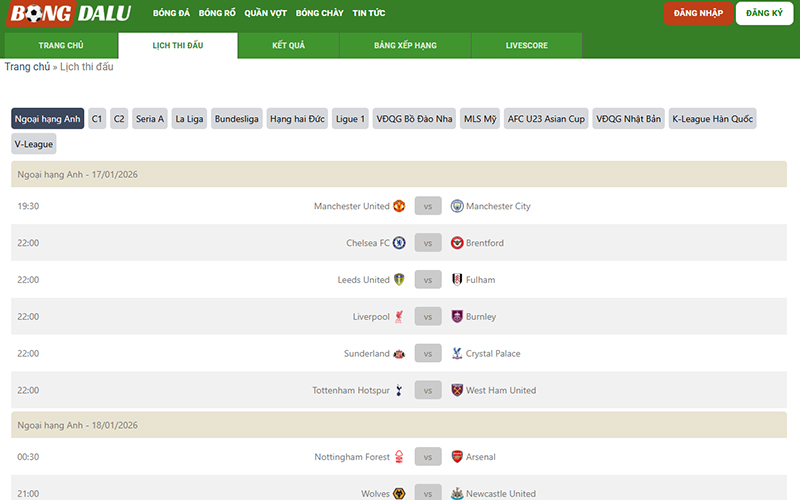This screenshot has width=800, height=500.
Task: Click the West Ham United crest
Action: 457,390
